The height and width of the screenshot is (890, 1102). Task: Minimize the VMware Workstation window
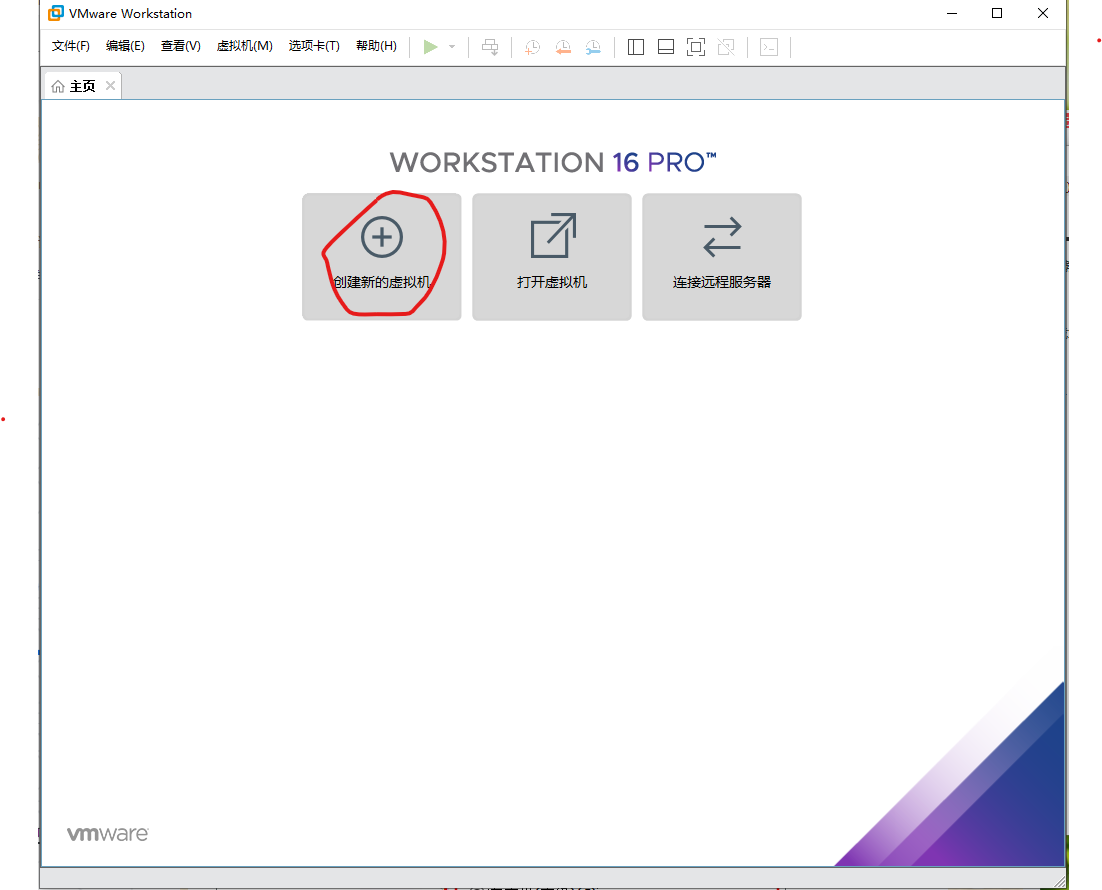952,13
